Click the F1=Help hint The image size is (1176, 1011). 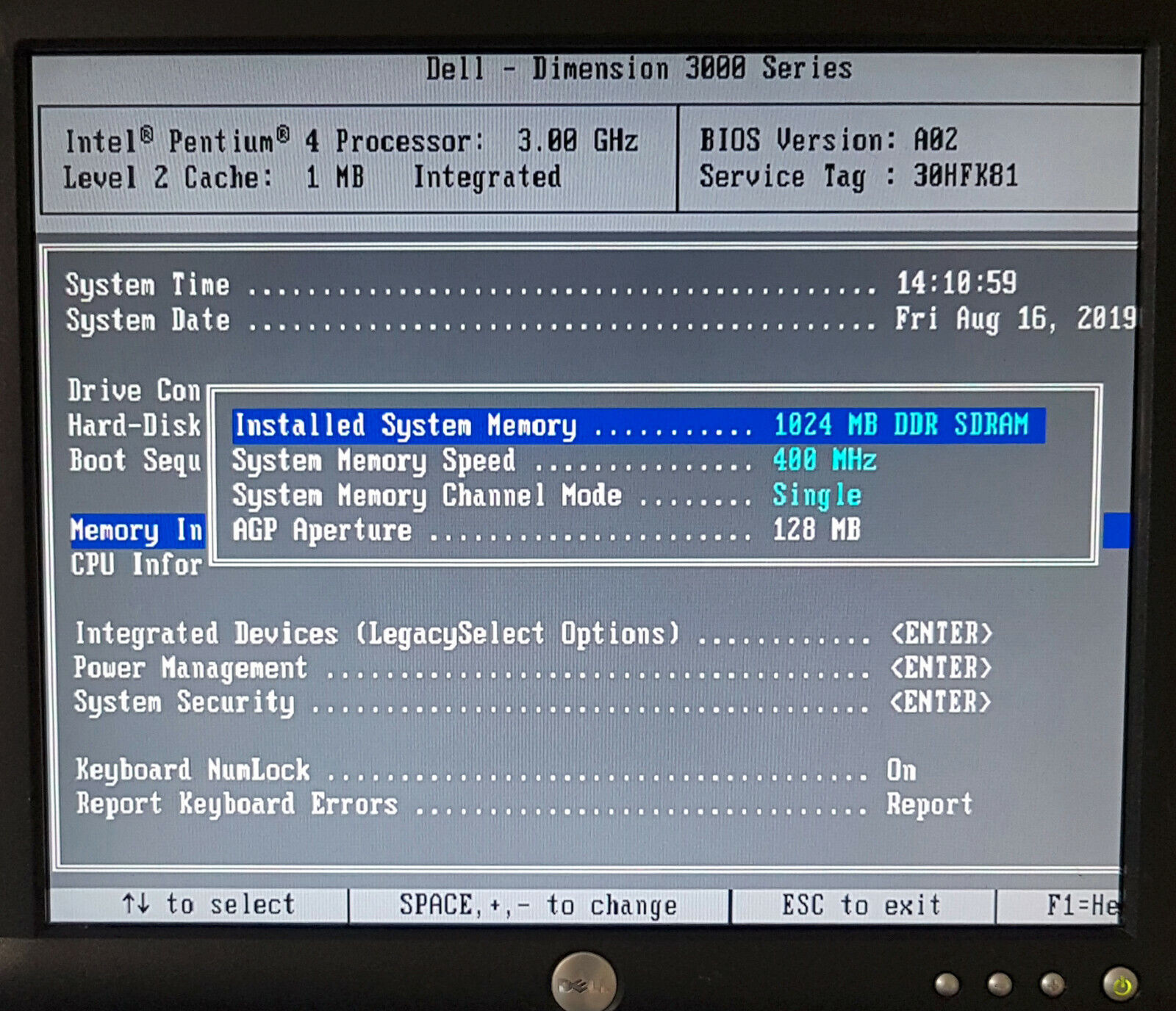pos(1082,906)
